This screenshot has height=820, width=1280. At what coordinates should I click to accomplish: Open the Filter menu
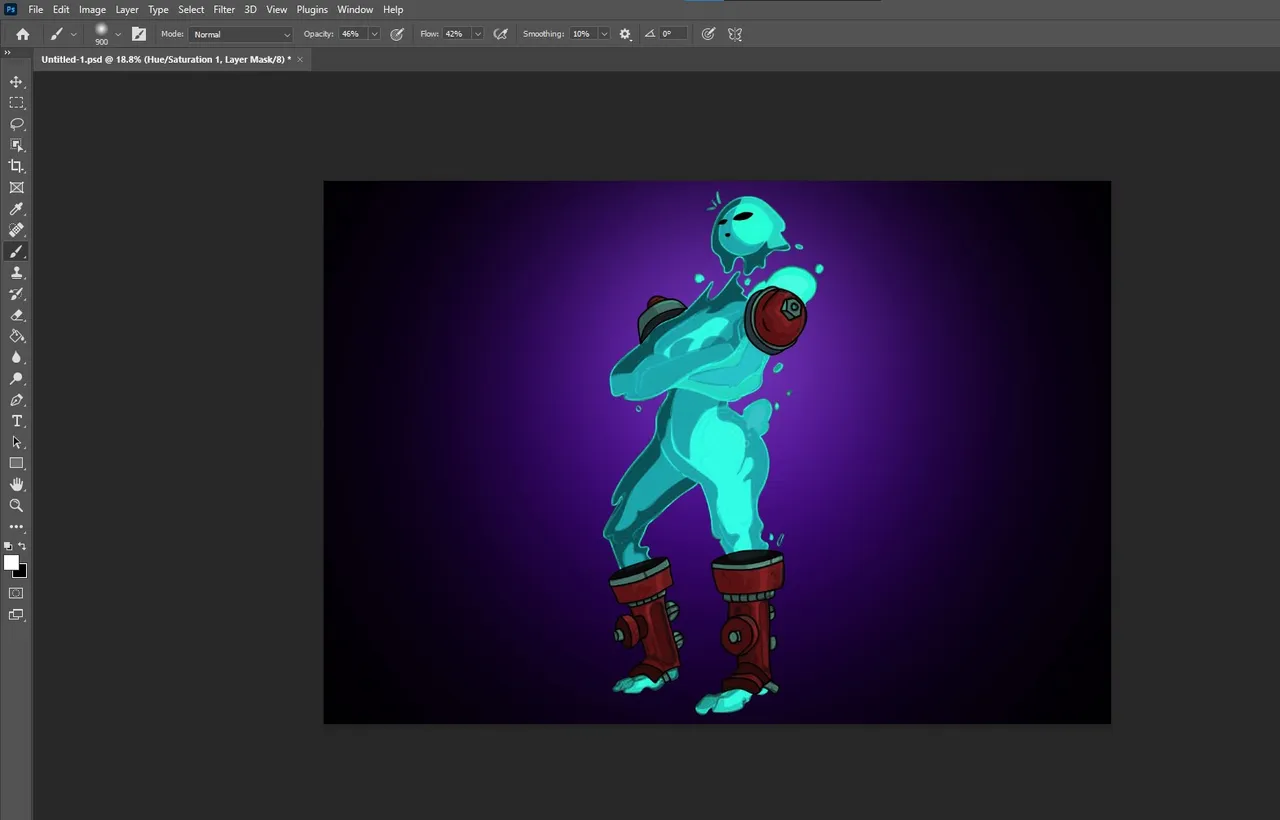point(224,9)
